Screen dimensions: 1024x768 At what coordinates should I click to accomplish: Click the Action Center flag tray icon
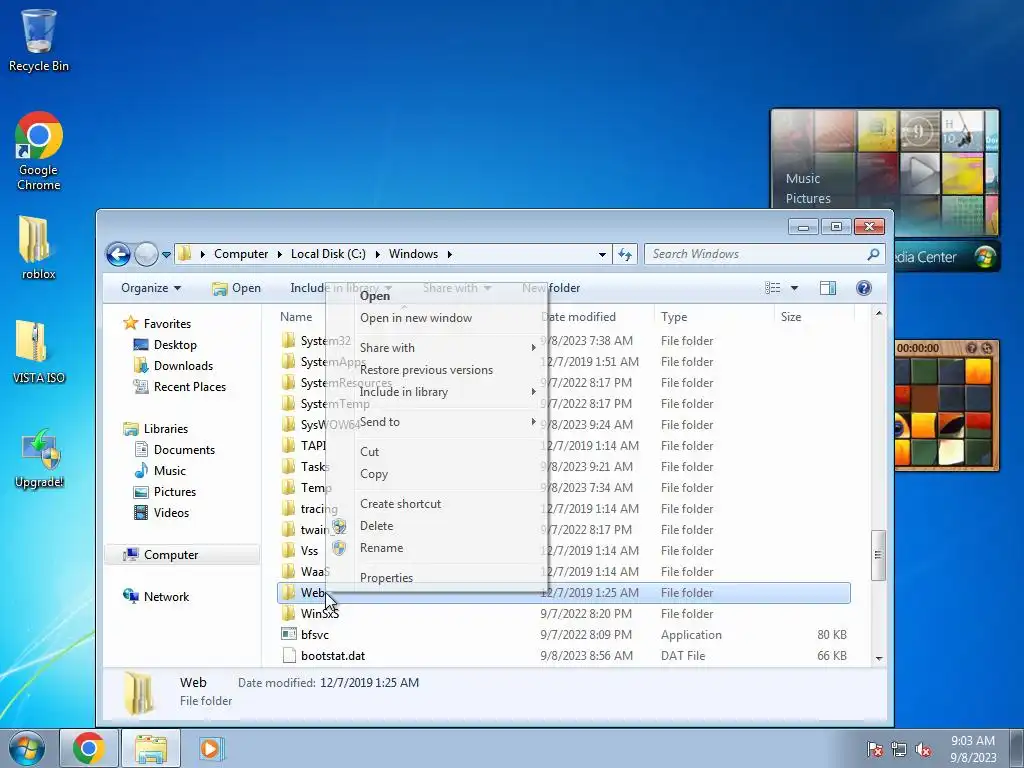(x=875, y=750)
